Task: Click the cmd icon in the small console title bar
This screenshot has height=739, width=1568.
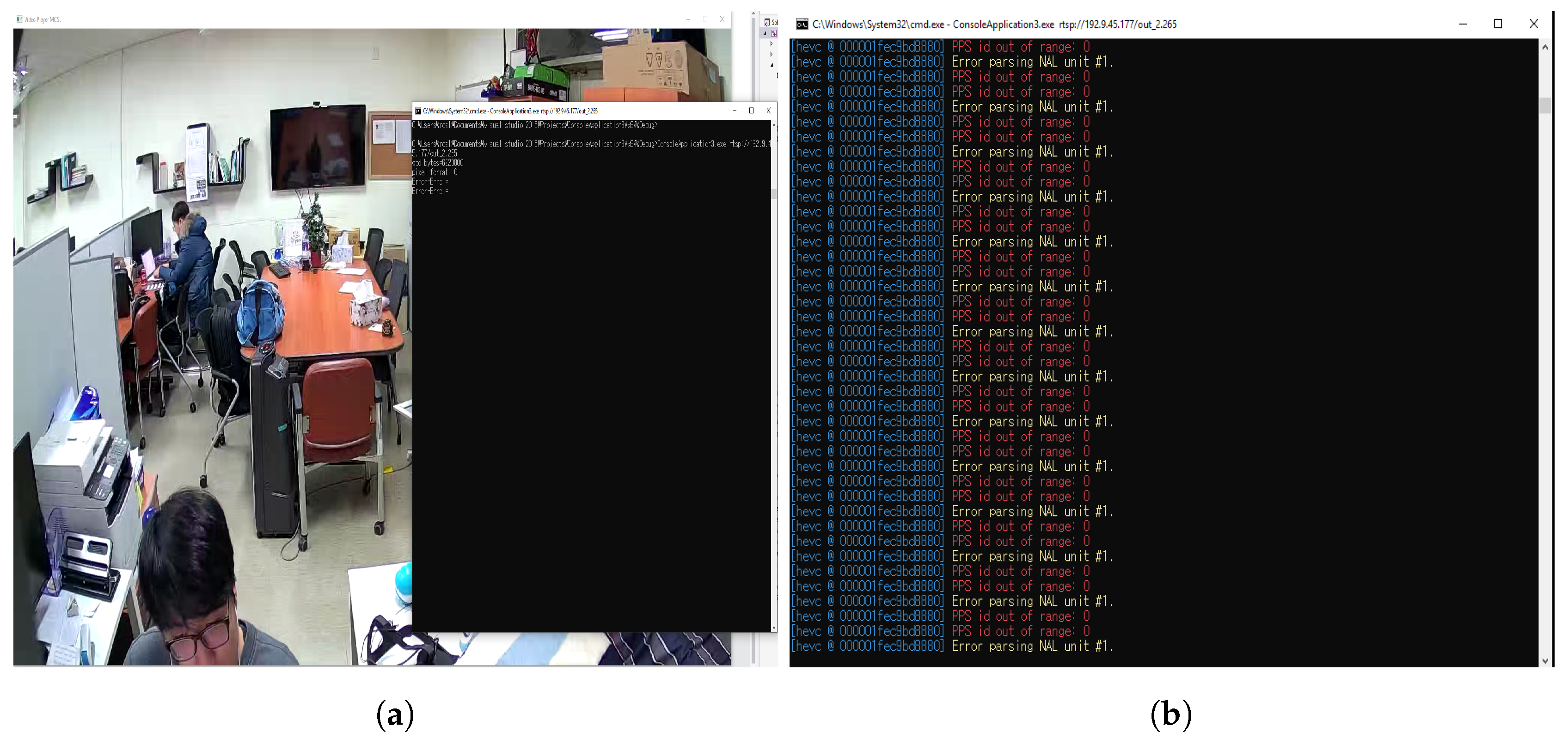Action: coord(418,111)
